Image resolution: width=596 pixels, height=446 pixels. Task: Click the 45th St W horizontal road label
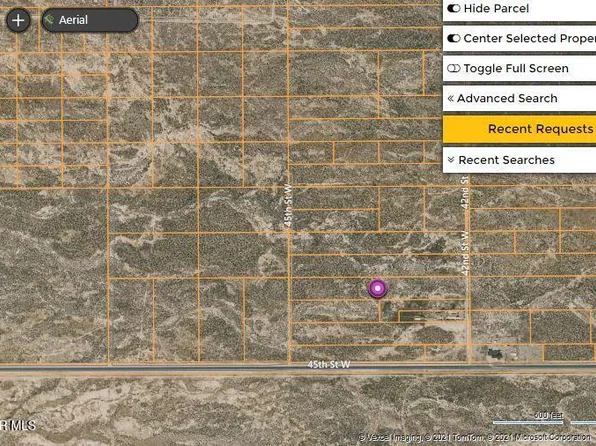coord(328,365)
